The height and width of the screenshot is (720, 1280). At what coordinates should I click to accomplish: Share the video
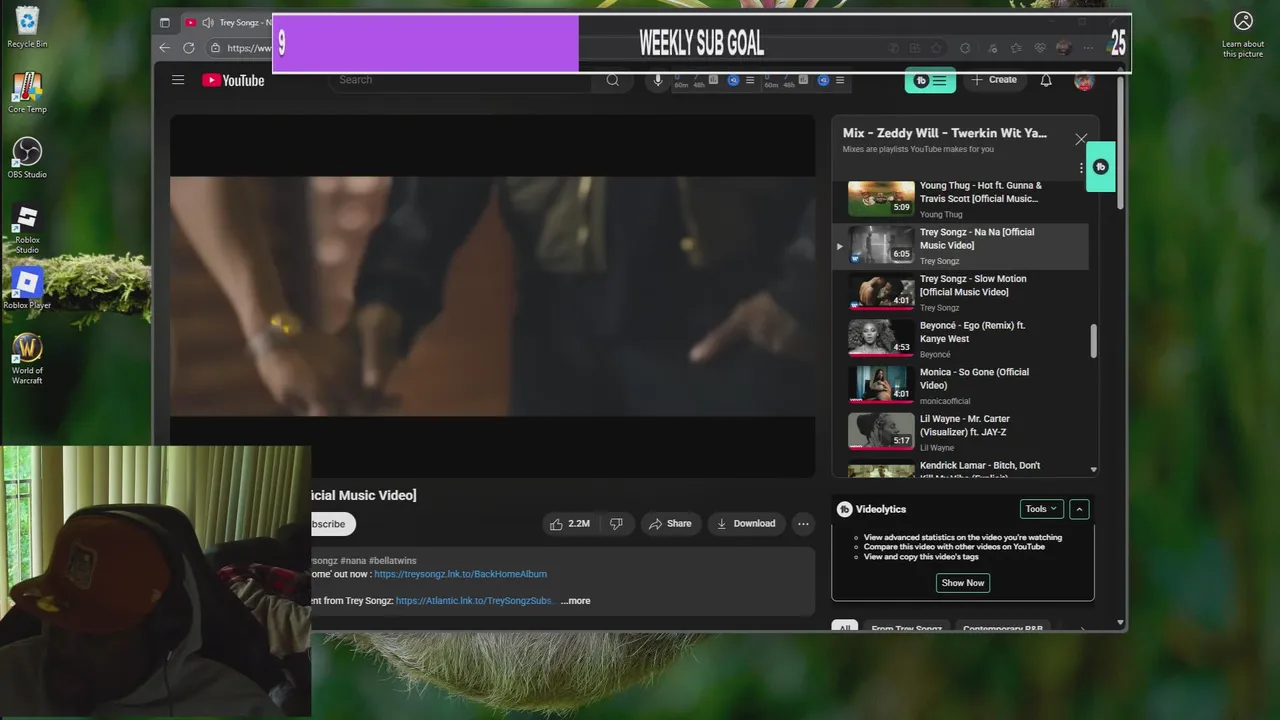[x=669, y=523]
